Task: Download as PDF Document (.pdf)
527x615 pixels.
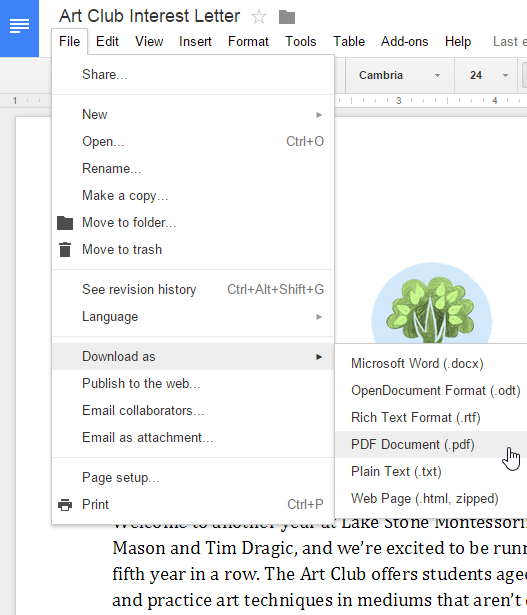Action: tap(431, 445)
